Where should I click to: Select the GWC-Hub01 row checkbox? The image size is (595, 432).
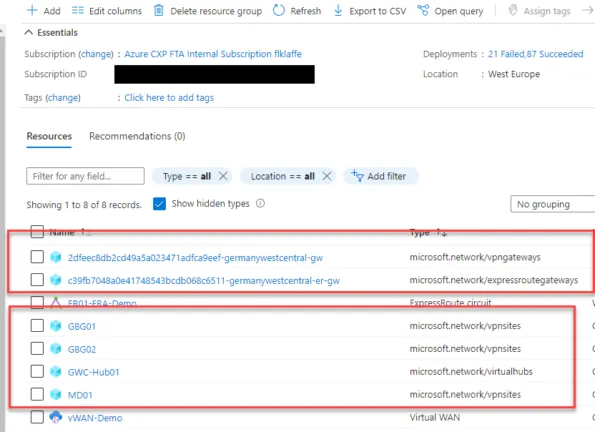37,371
